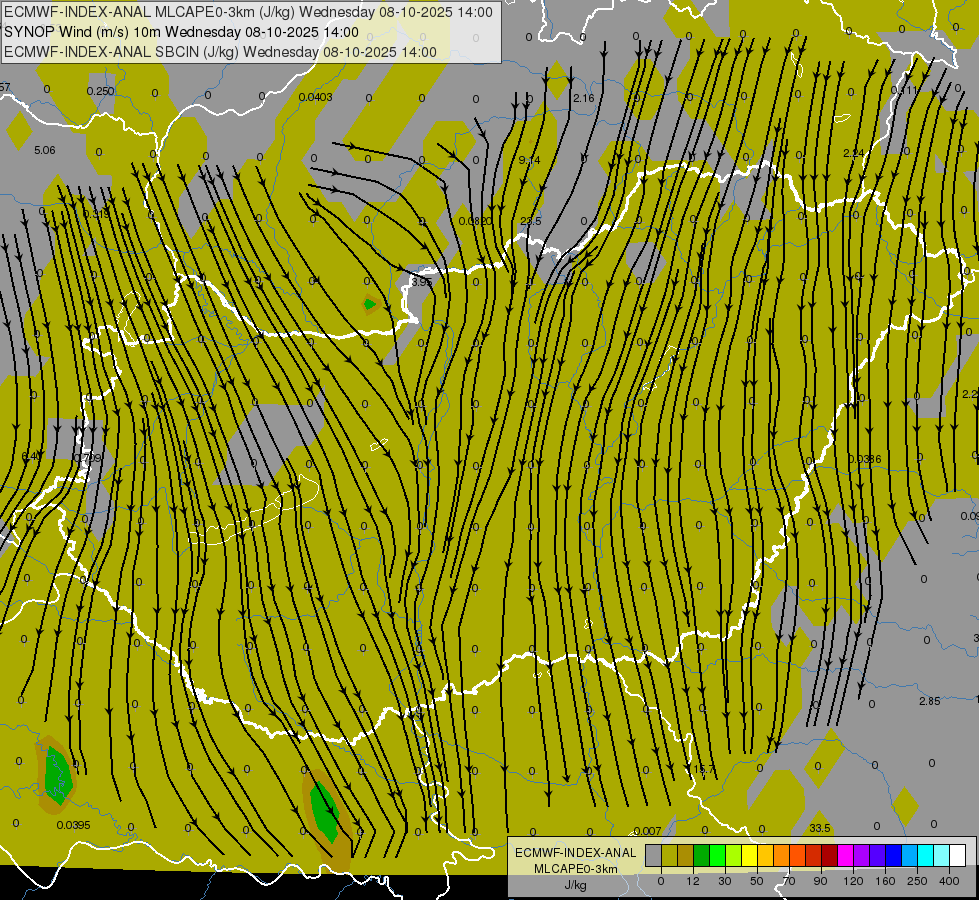This screenshot has height=900, width=979.
Task: Select the 5.06 value label
Action: tap(44, 150)
